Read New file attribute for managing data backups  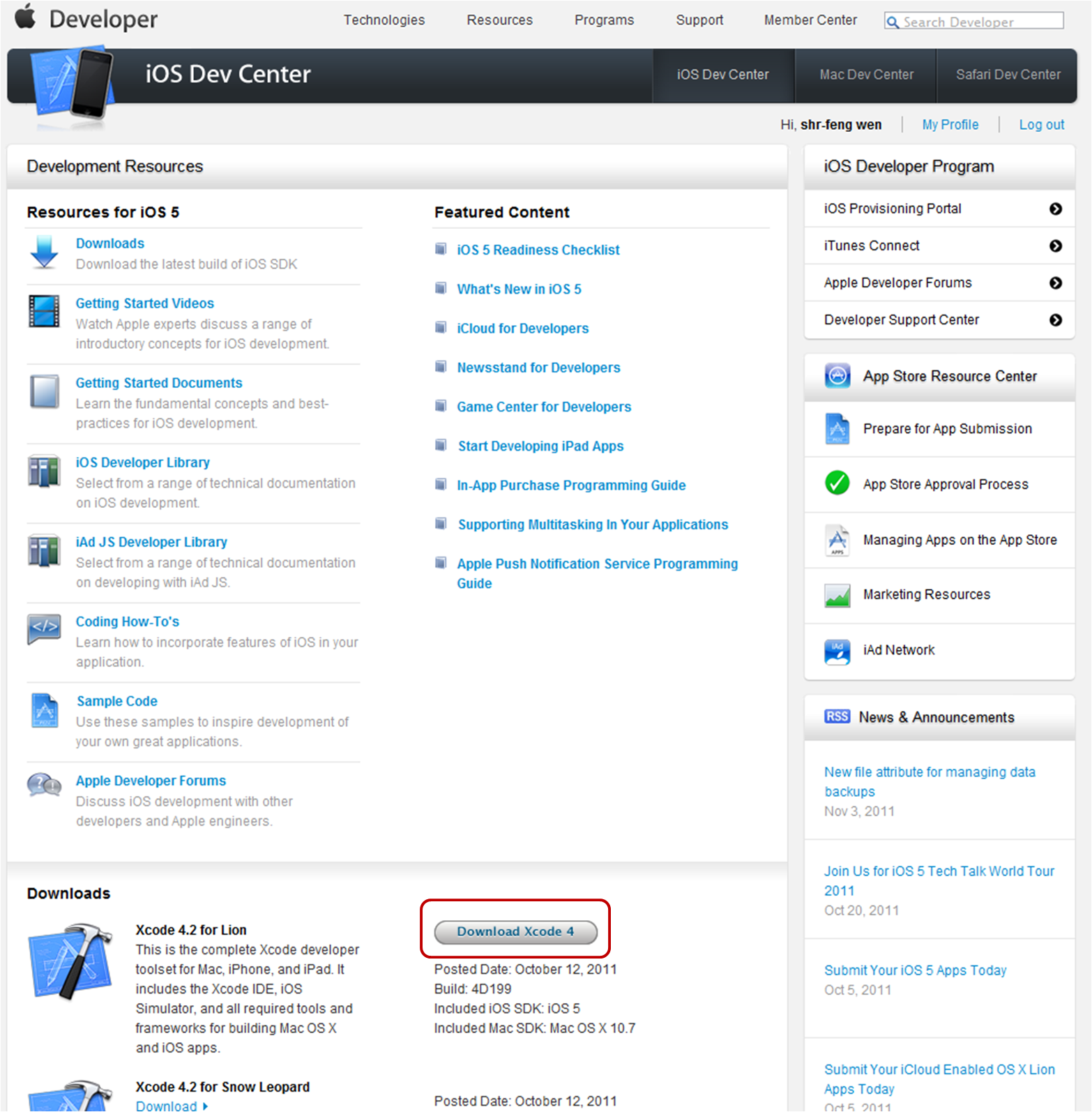click(930, 782)
